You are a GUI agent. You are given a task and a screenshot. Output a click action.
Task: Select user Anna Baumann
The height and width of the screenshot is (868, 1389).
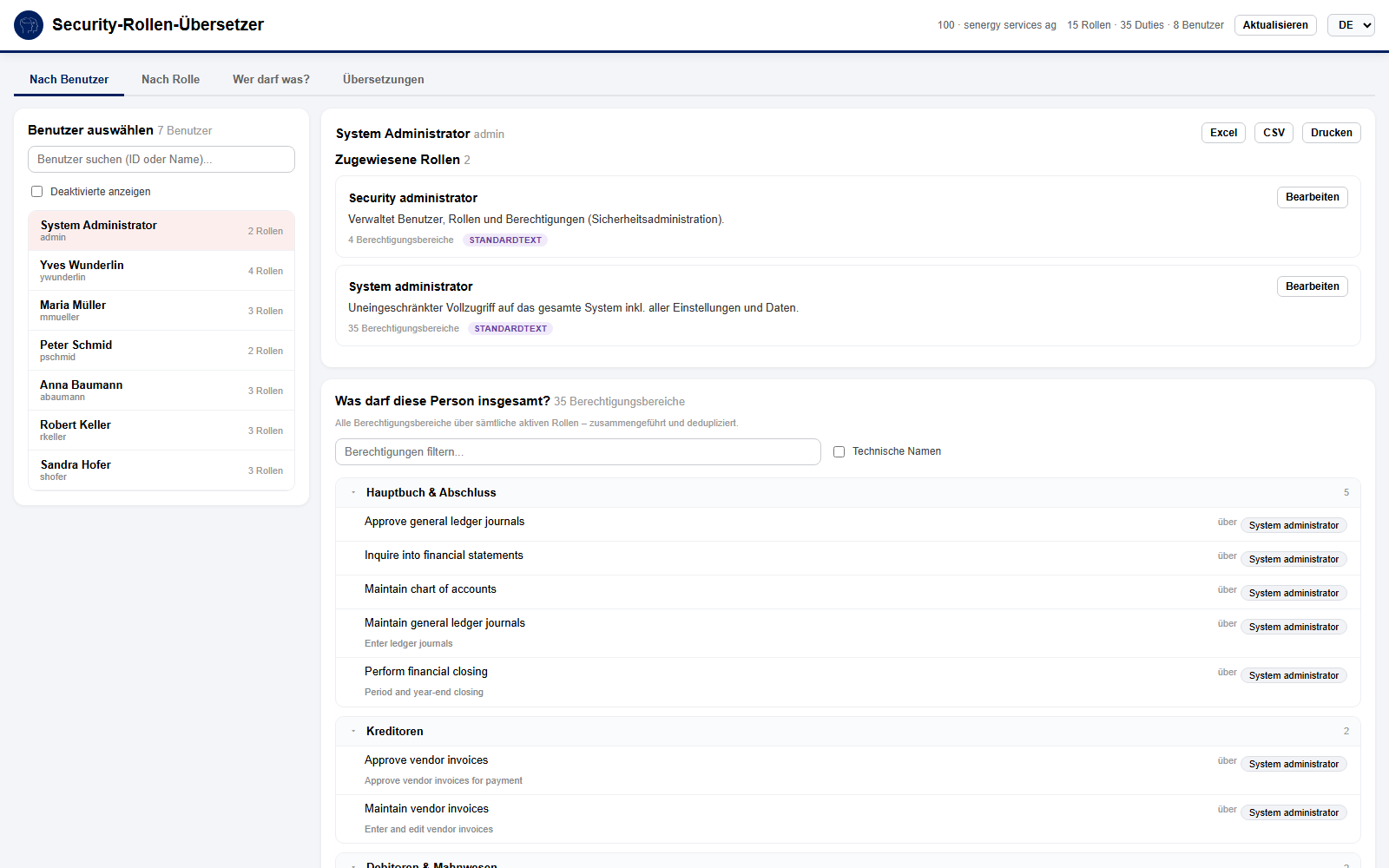161,391
